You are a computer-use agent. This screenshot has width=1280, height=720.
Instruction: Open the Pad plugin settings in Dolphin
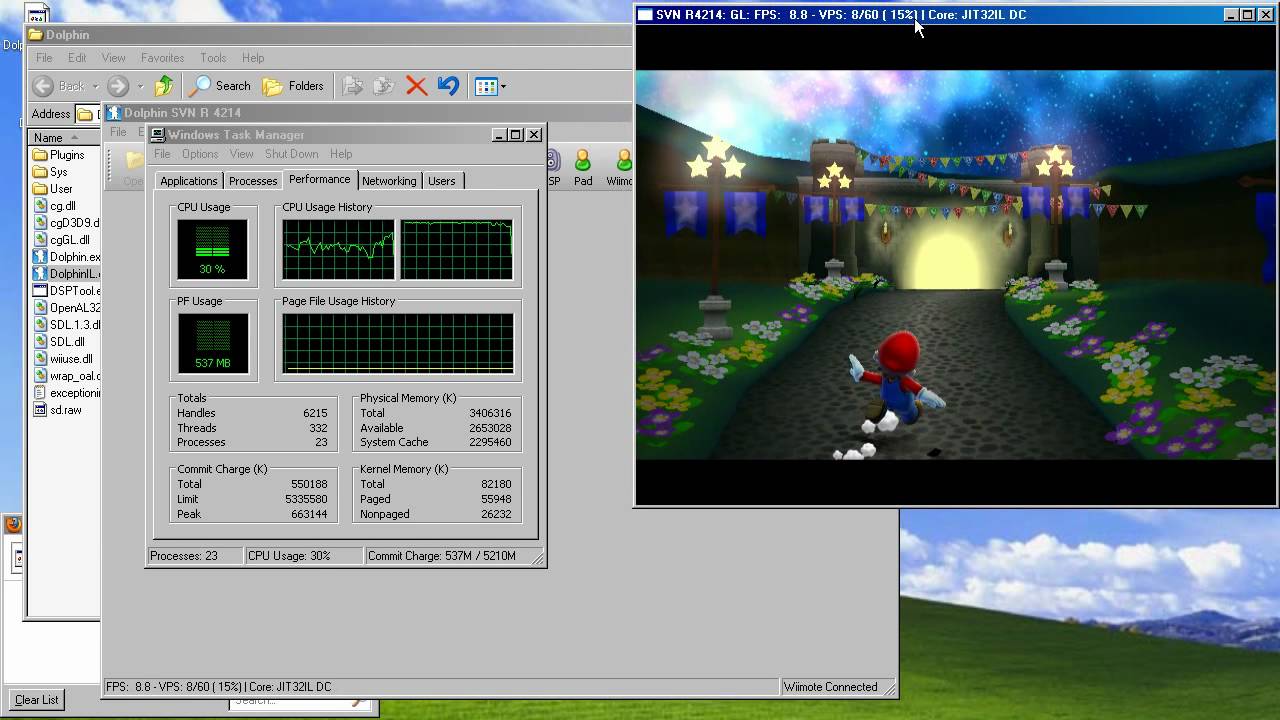(x=583, y=168)
